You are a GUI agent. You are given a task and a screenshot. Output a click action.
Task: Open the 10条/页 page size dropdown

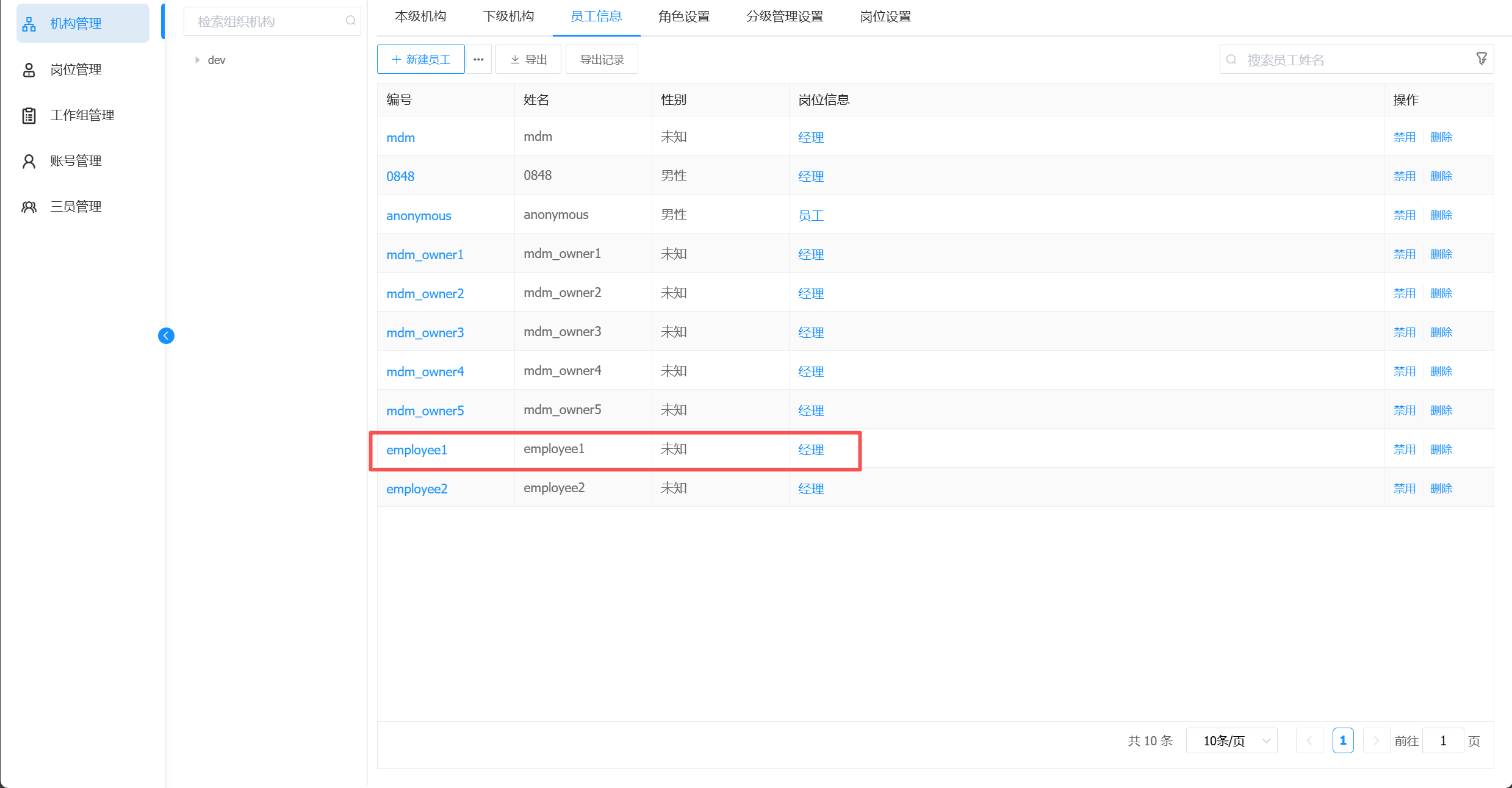[x=1231, y=740]
